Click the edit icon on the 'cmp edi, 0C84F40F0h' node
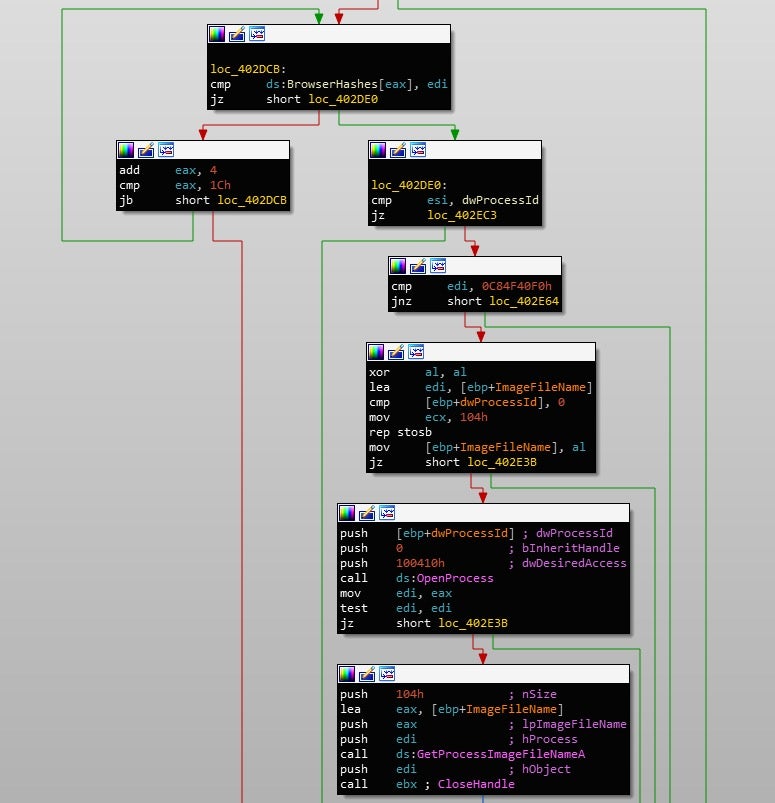The height and width of the screenshot is (803, 775). click(x=418, y=266)
